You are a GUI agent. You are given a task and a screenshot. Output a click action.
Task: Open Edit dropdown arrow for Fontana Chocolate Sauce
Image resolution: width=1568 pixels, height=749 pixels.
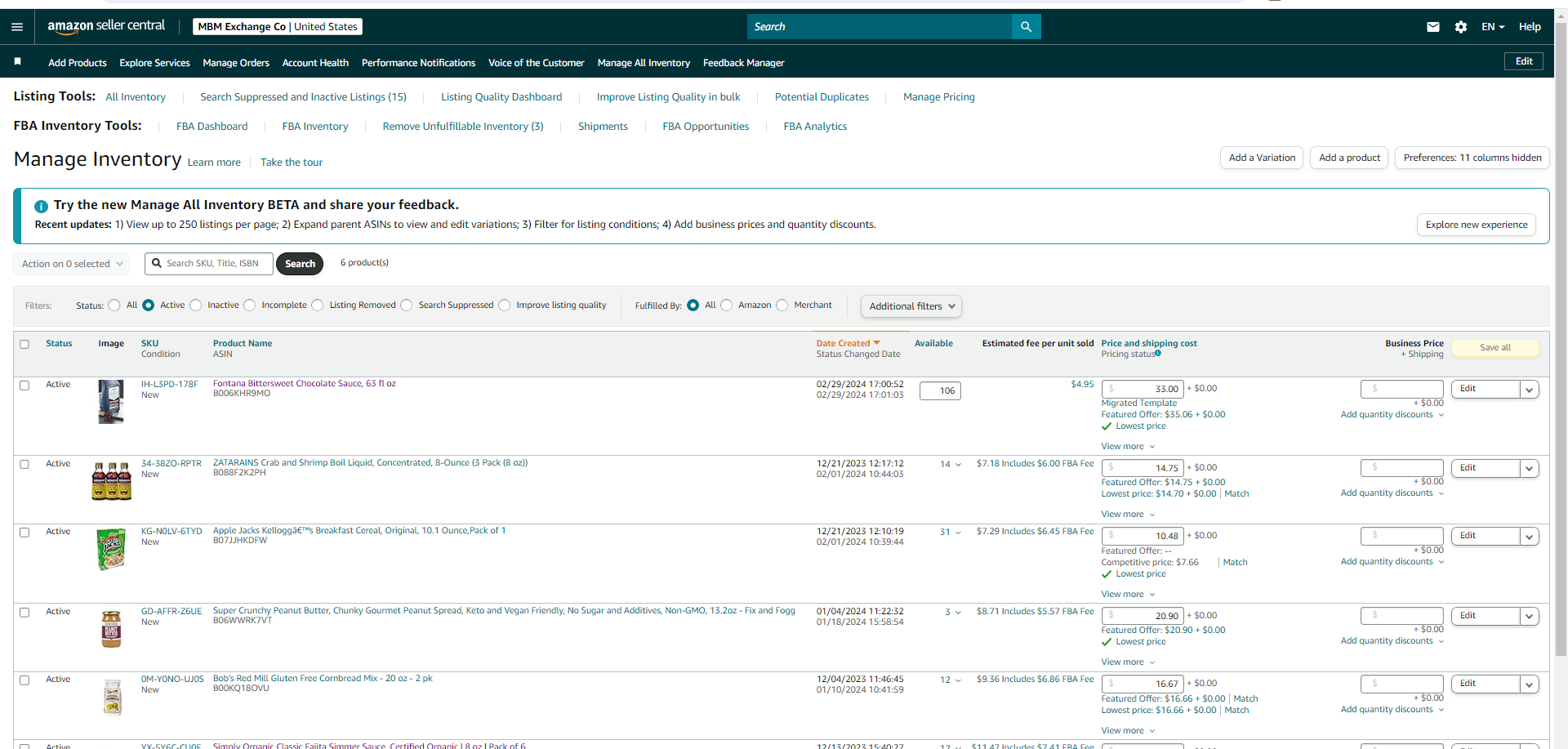pos(1530,390)
